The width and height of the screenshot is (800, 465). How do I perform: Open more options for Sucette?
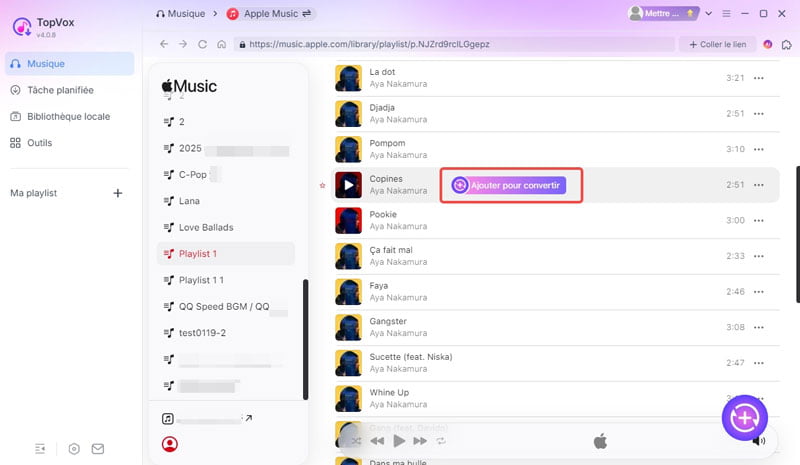click(759, 363)
